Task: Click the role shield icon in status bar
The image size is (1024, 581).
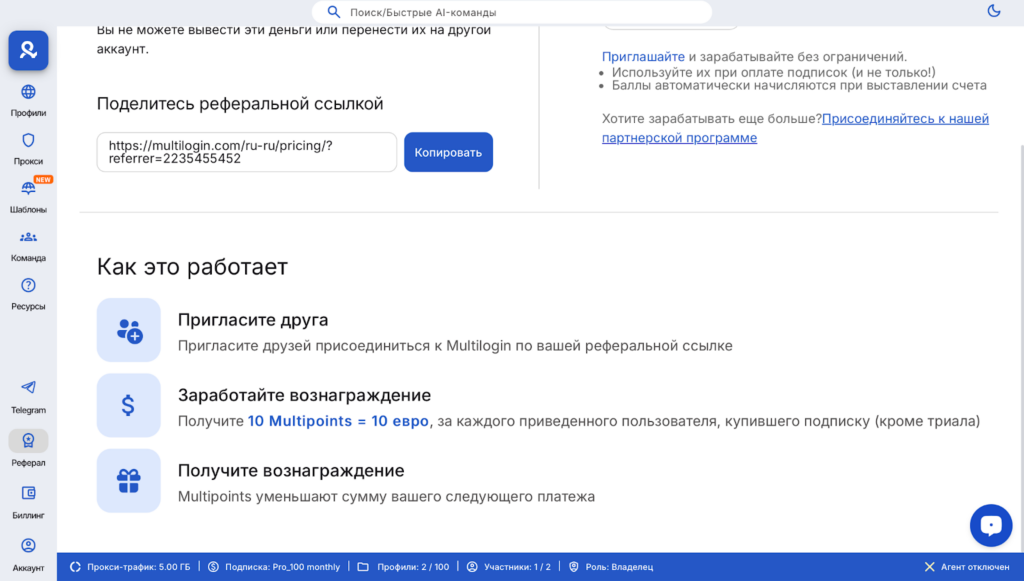Action: click(573, 567)
